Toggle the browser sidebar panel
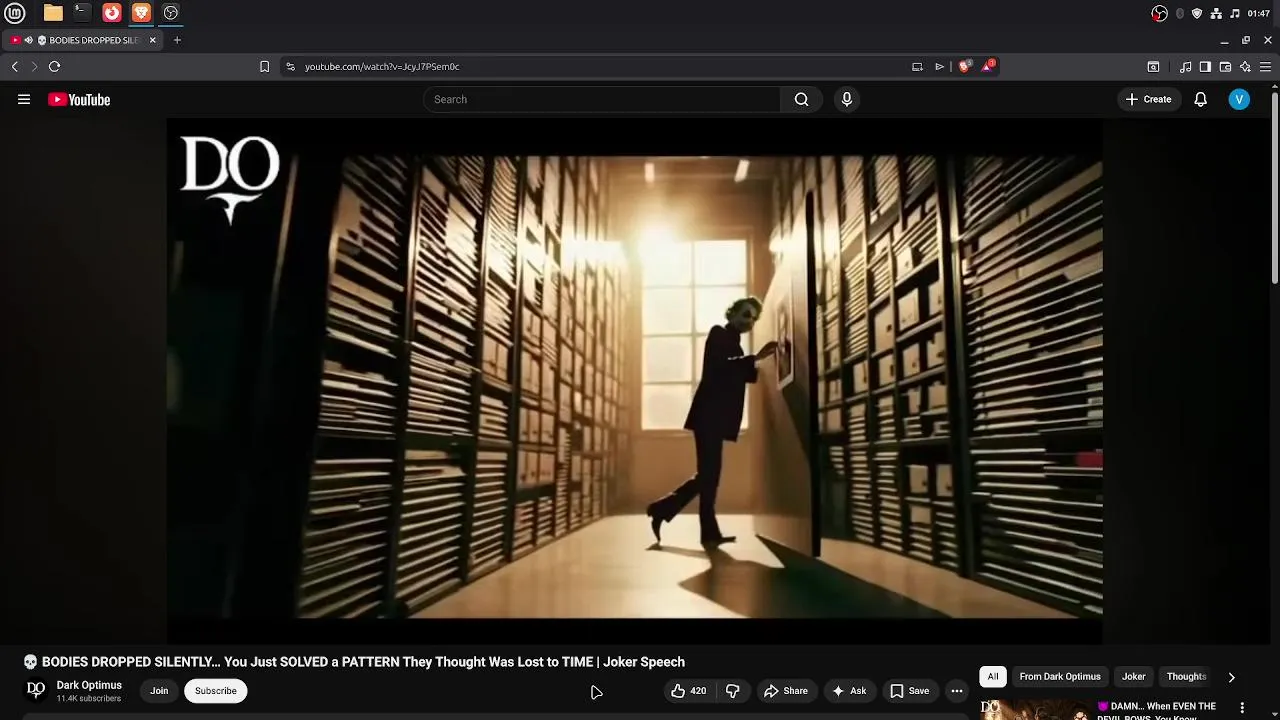Image resolution: width=1280 pixels, height=720 pixels. pyautogui.click(x=1205, y=67)
